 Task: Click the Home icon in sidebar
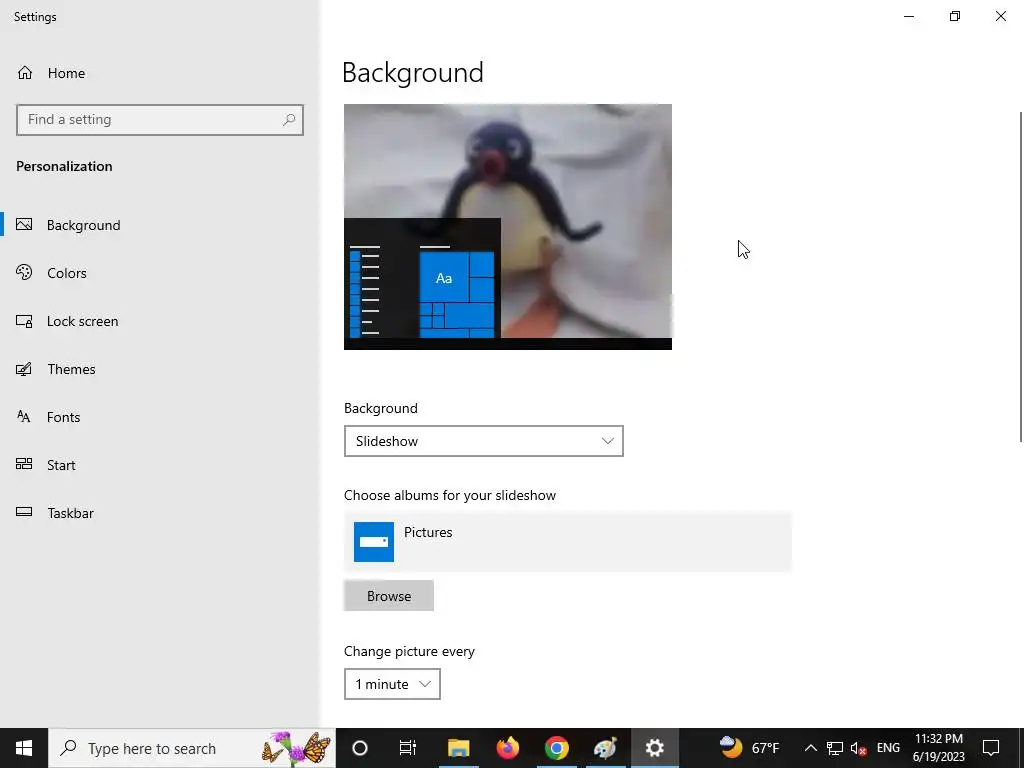[25, 72]
